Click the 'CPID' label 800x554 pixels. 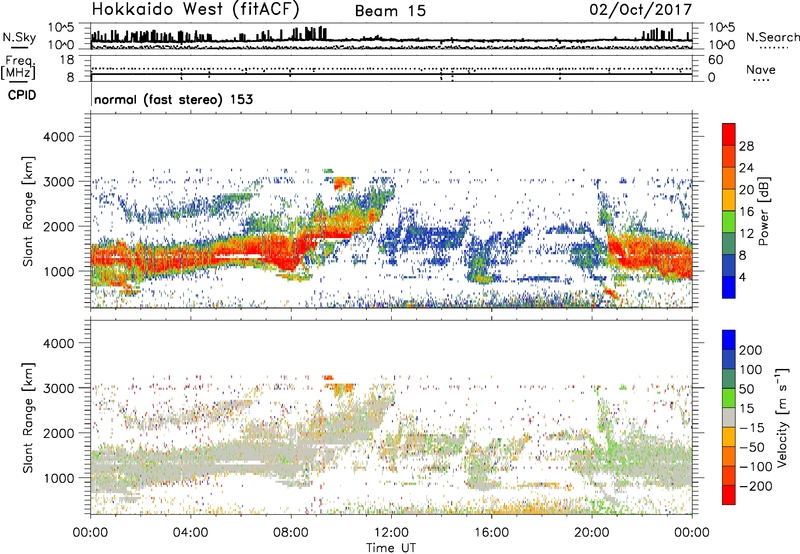tap(22, 95)
